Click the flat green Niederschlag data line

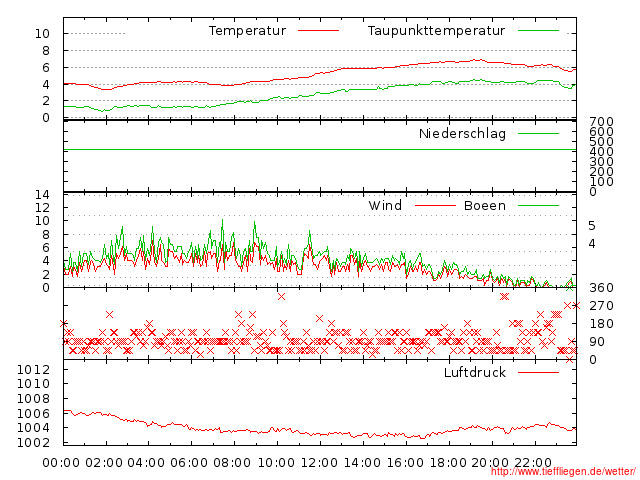click(x=320, y=150)
